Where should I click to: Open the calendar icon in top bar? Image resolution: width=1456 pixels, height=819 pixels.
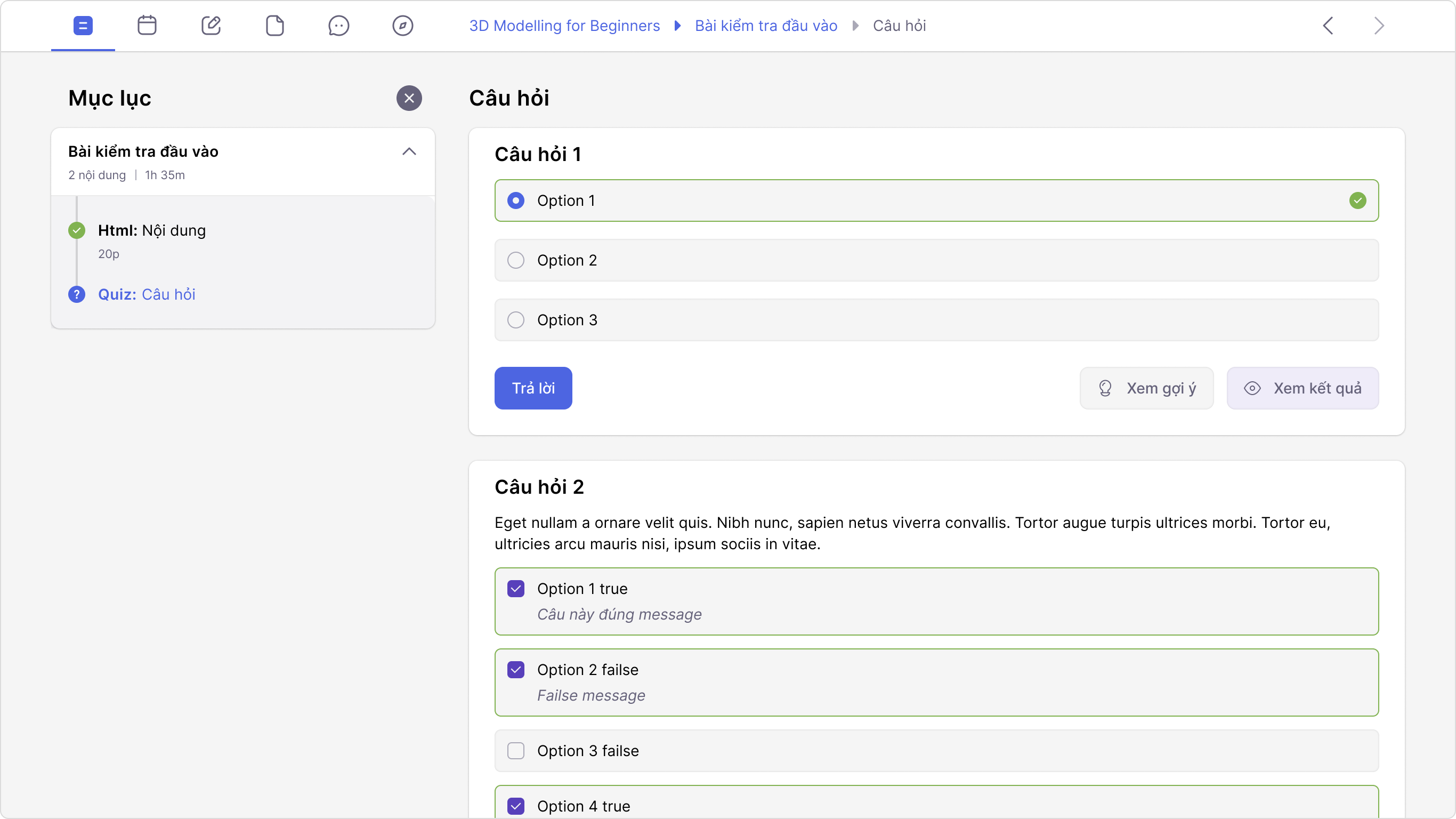(147, 26)
